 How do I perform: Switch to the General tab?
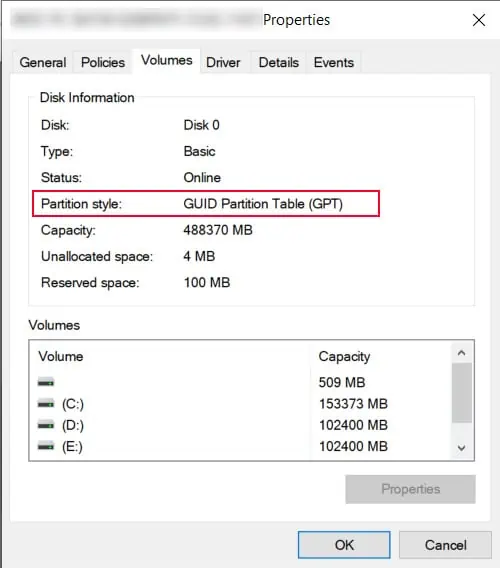pos(43,62)
